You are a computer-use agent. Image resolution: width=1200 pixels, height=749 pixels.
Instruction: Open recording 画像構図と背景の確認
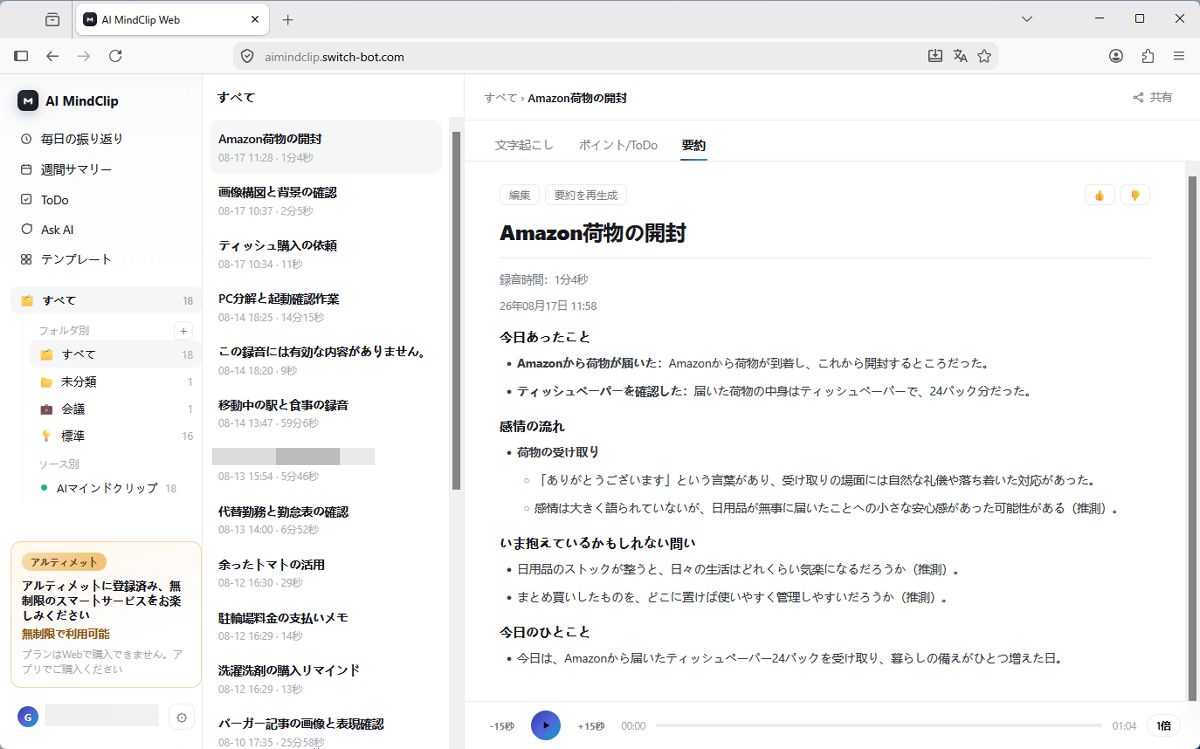pos(326,200)
